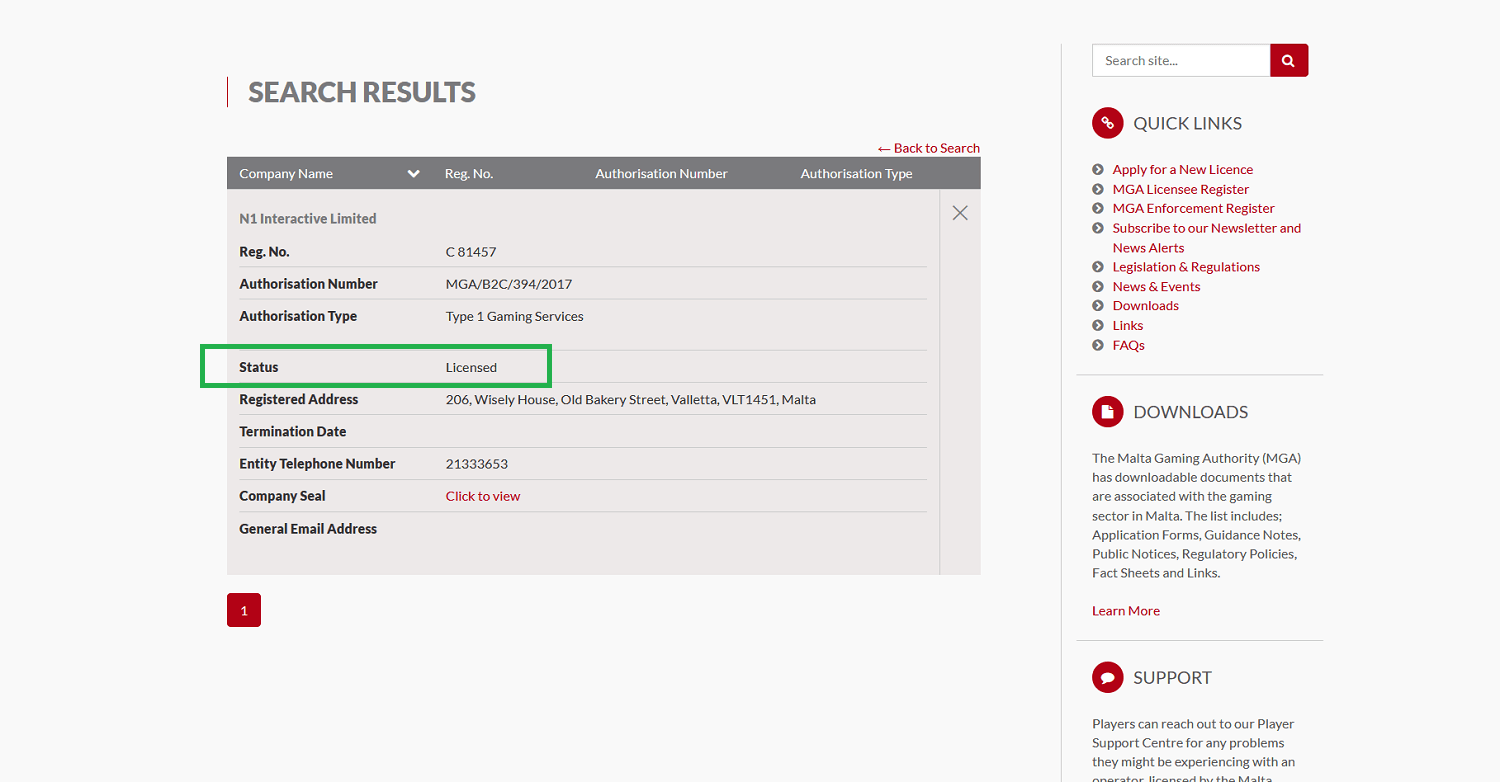Click the Authorisation Number column header
The height and width of the screenshot is (782, 1500).
(x=662, y=174)
